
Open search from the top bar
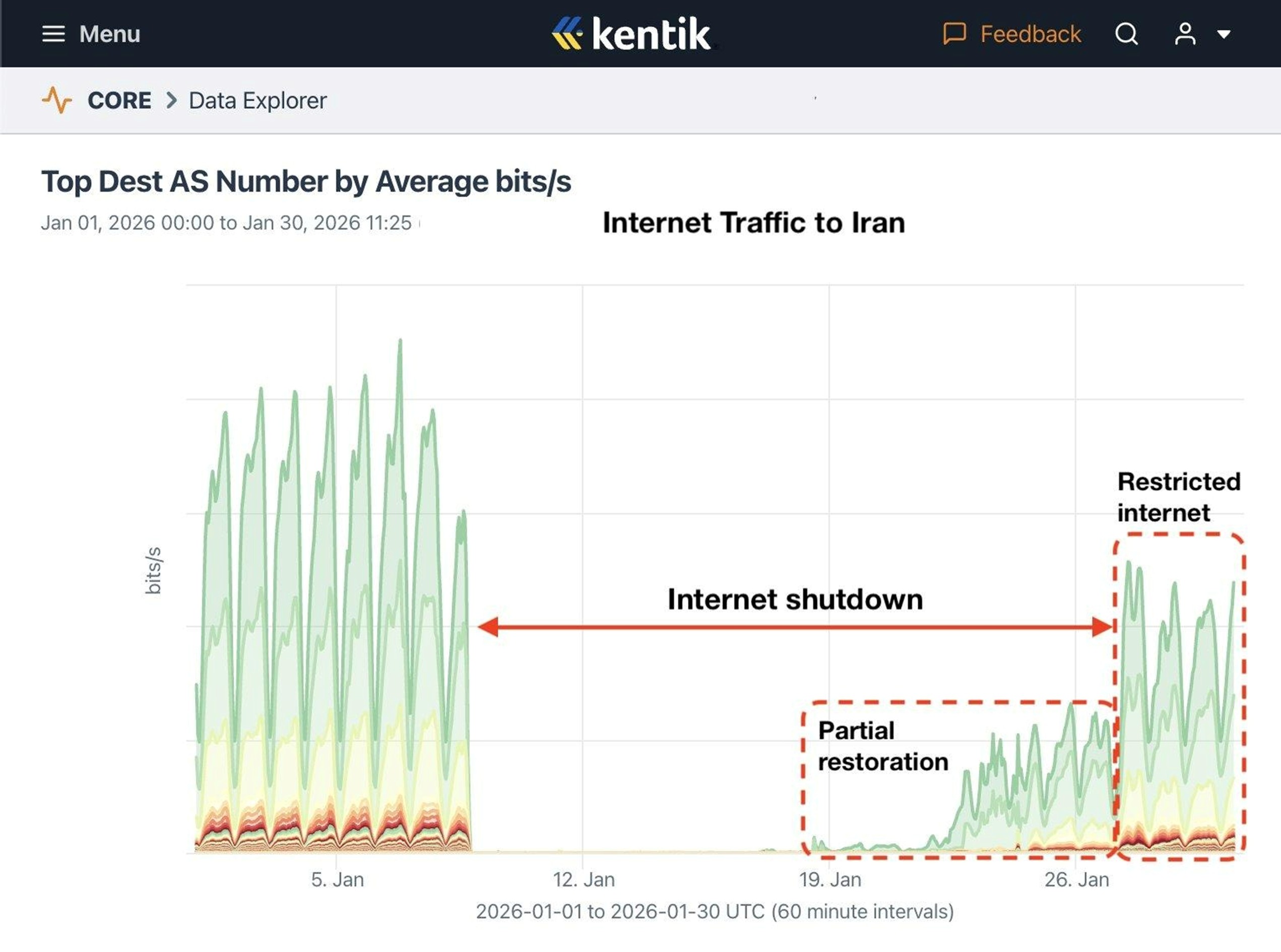[x=1126, y=33]
